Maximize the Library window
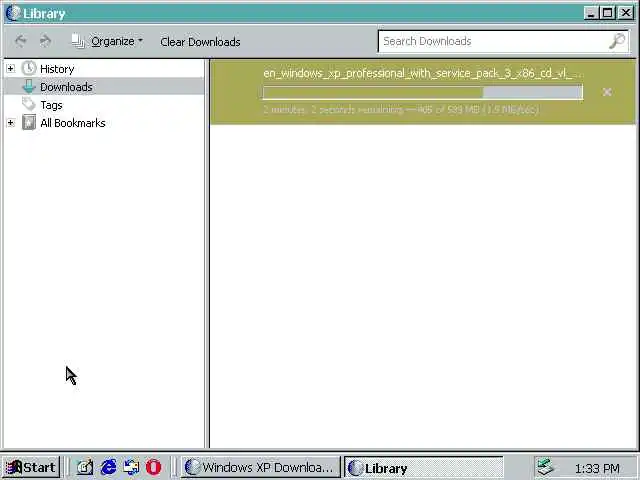This screenshot has height=480, width=640. tap(608, 13)
